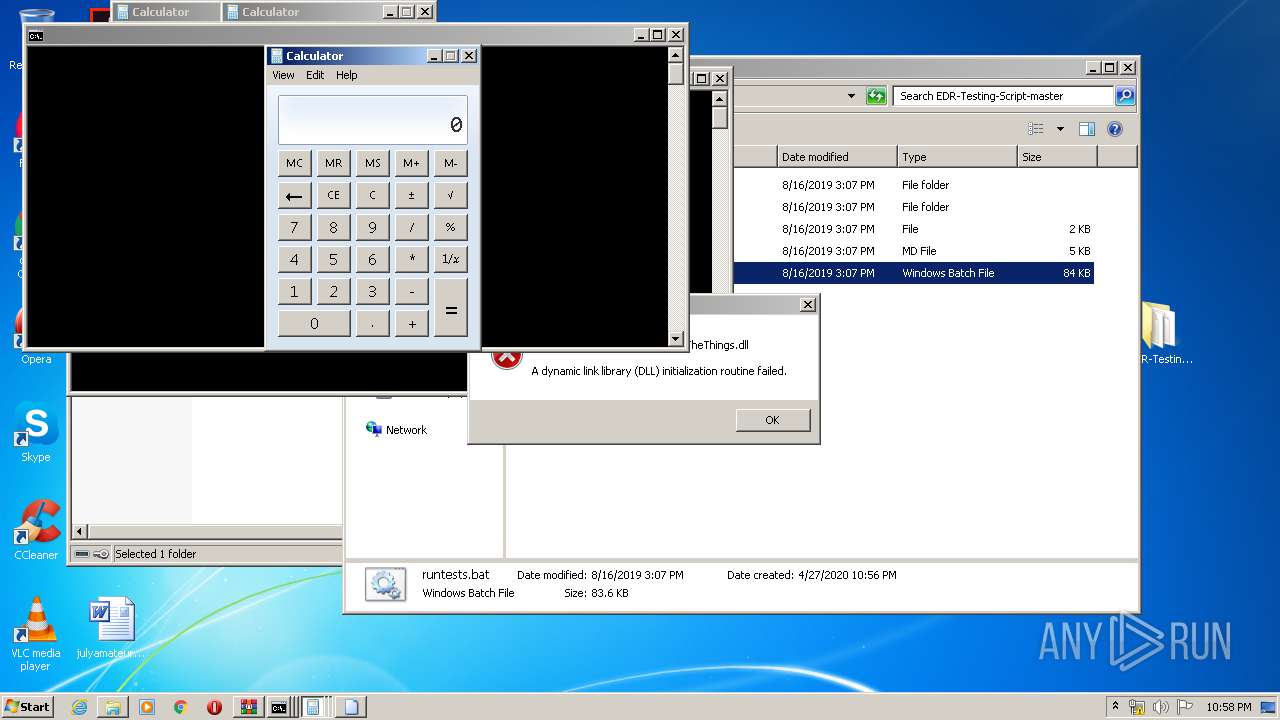Click the runtests.bat file icon in details pane
Image resolution: width=1280 pixels, height=720 pixels.
tap(385, 584)
